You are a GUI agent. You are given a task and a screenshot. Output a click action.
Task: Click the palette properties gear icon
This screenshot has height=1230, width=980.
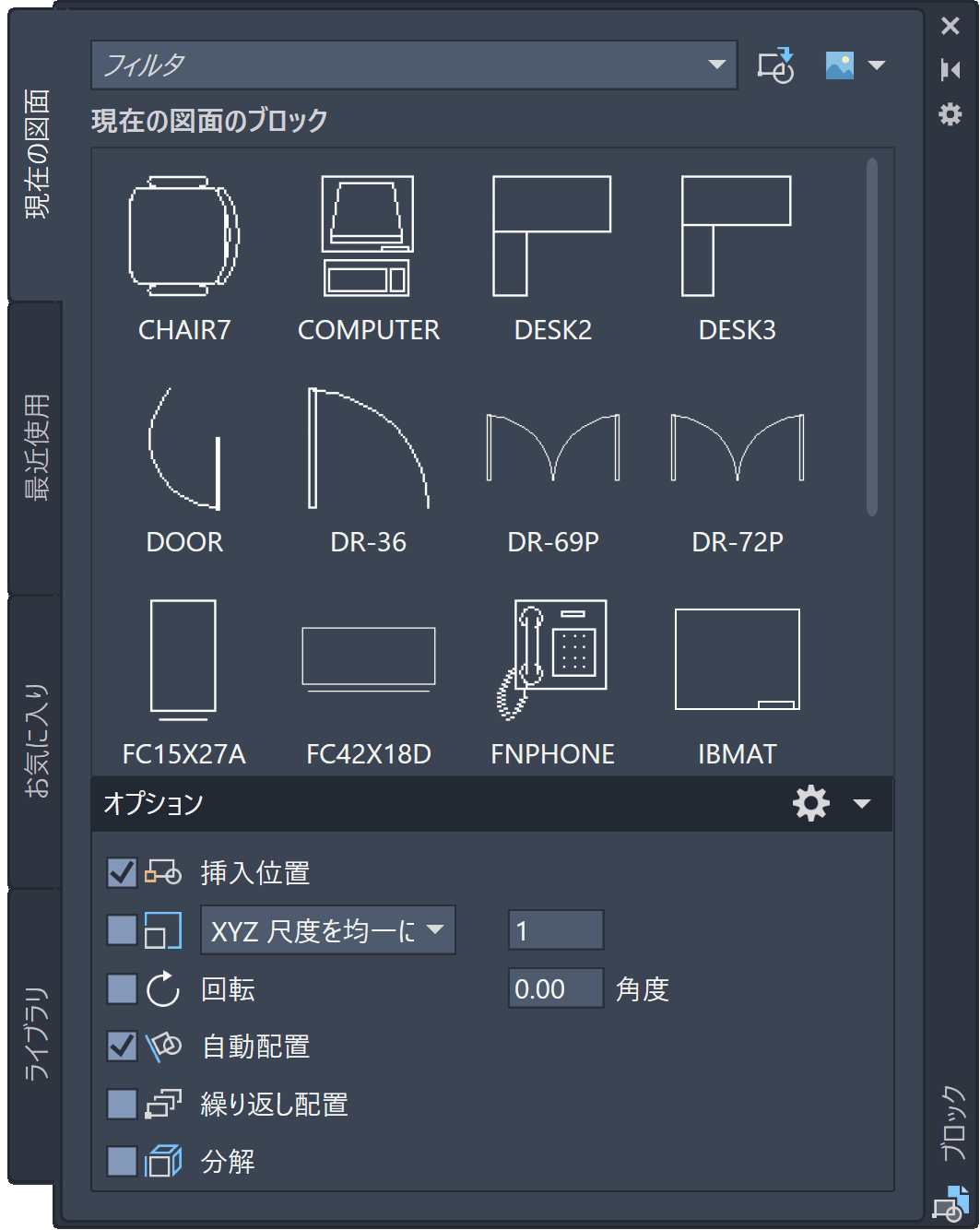[950, 114]
